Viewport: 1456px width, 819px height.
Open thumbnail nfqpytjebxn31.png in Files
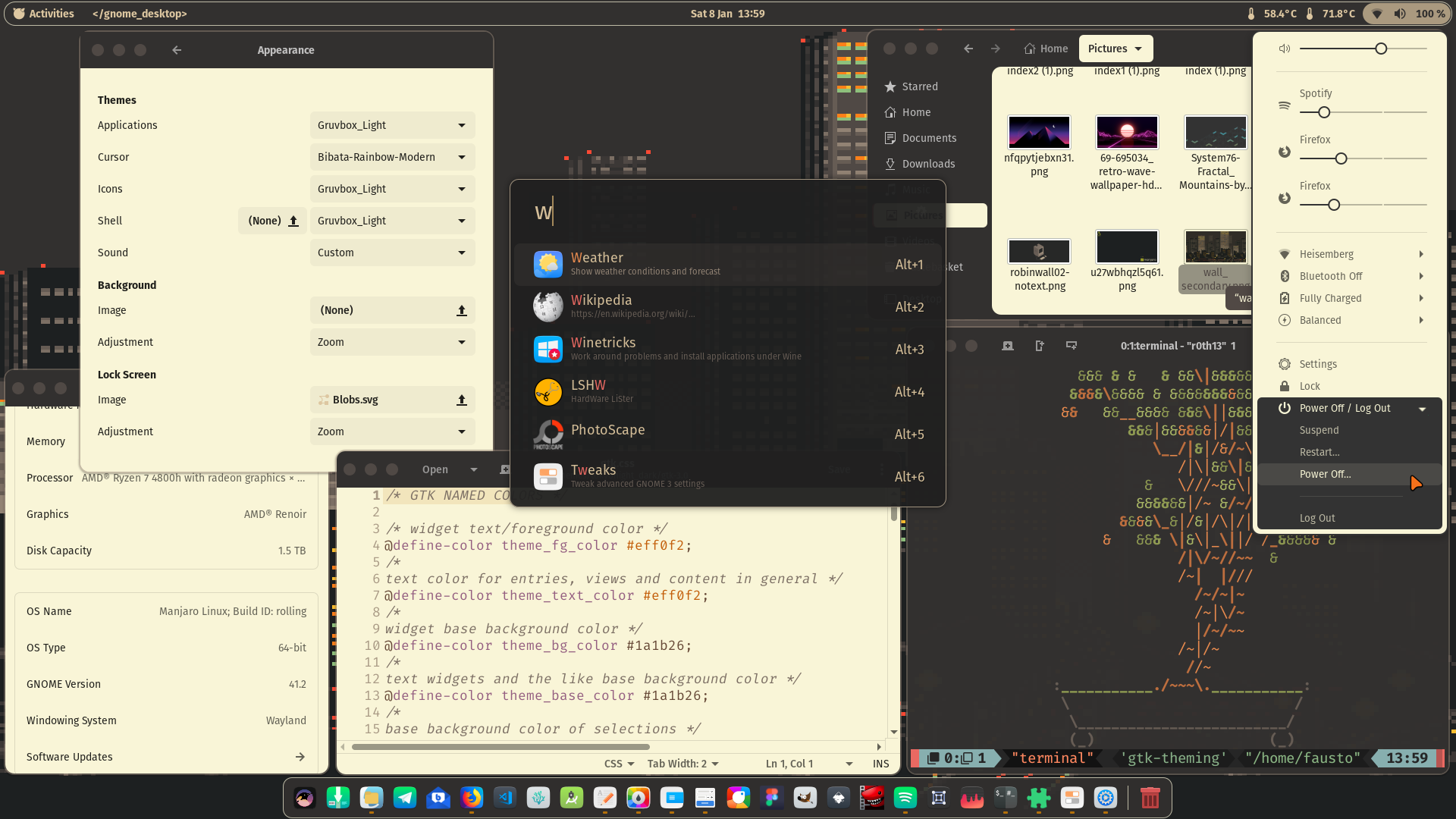[x=1039, y=133]
